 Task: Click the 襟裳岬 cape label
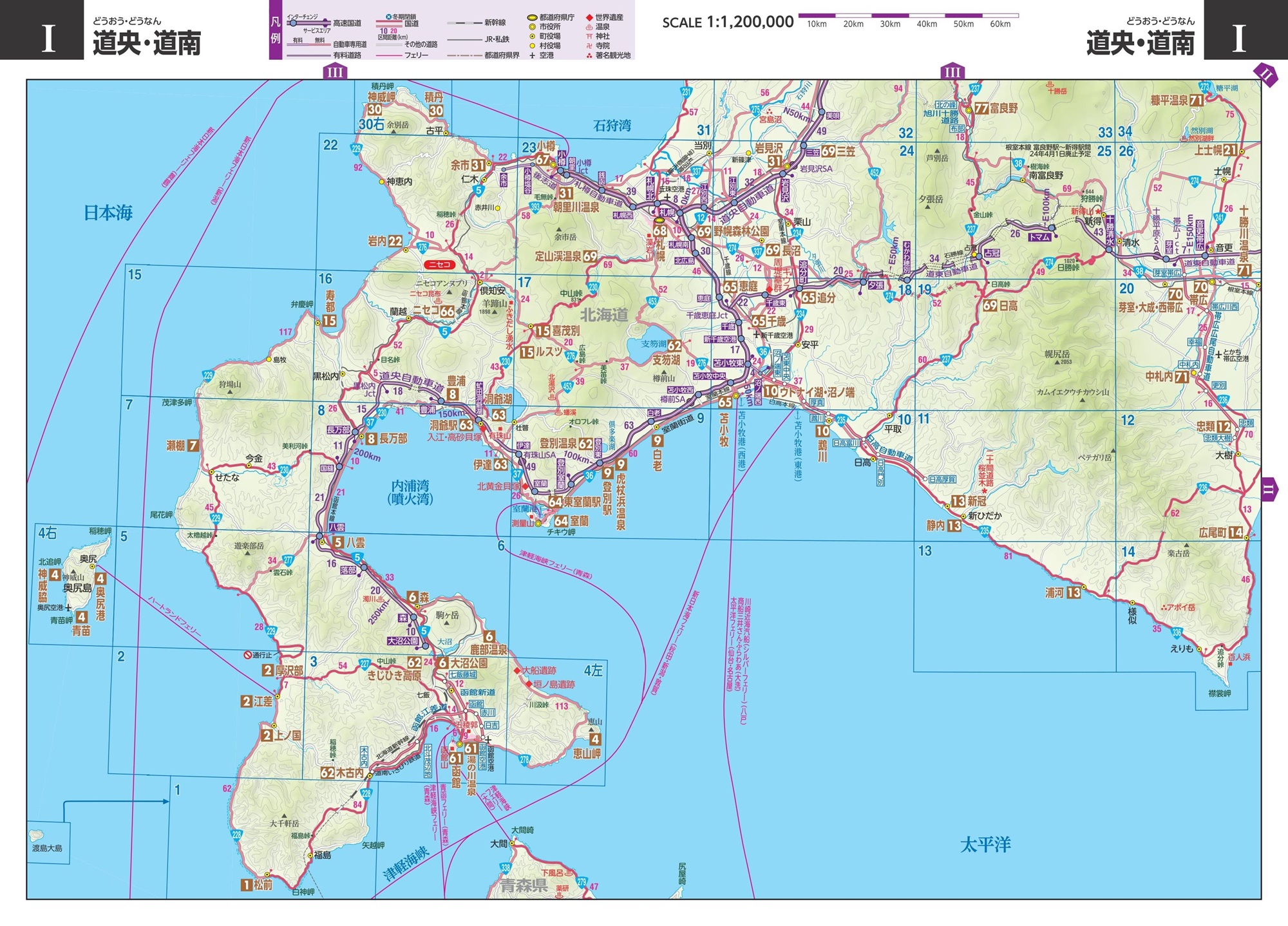(x=1220, y=693)
